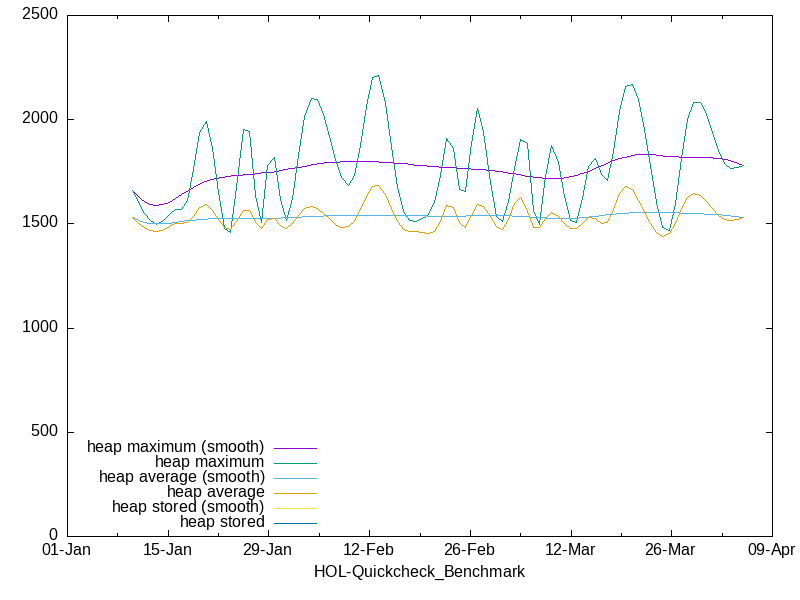Click the 15-Jan x-axis date label

(x=167, y=550)
